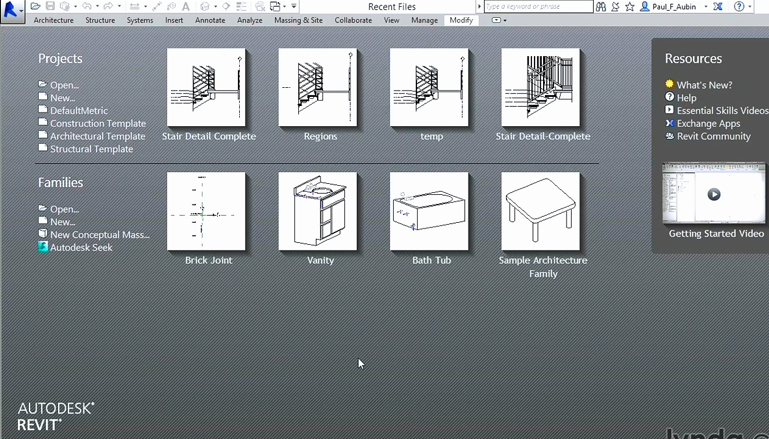Screen dimensions: 769x439
Task: Click the Exchange Apps X icon in title bar
Action: 718,7
